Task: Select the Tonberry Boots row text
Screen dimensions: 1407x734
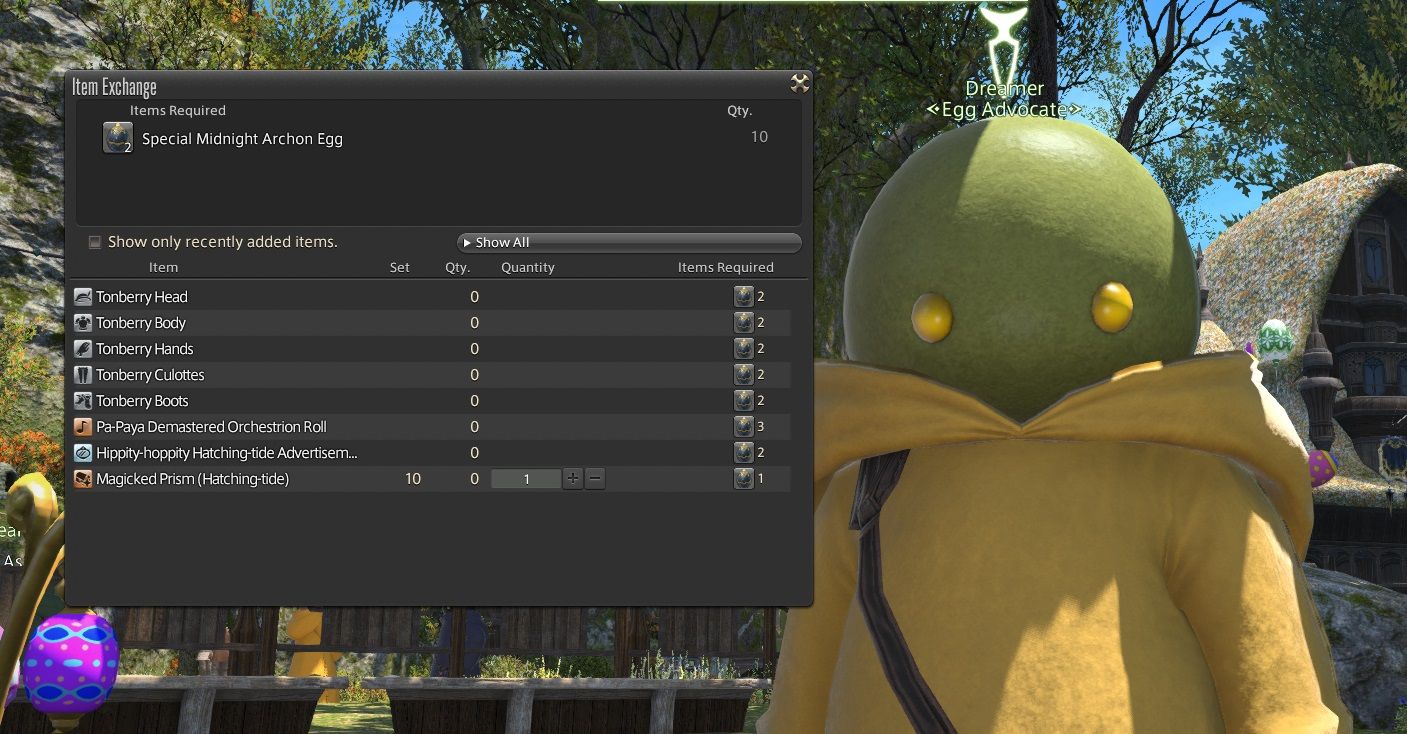Action: coord(142,401)
